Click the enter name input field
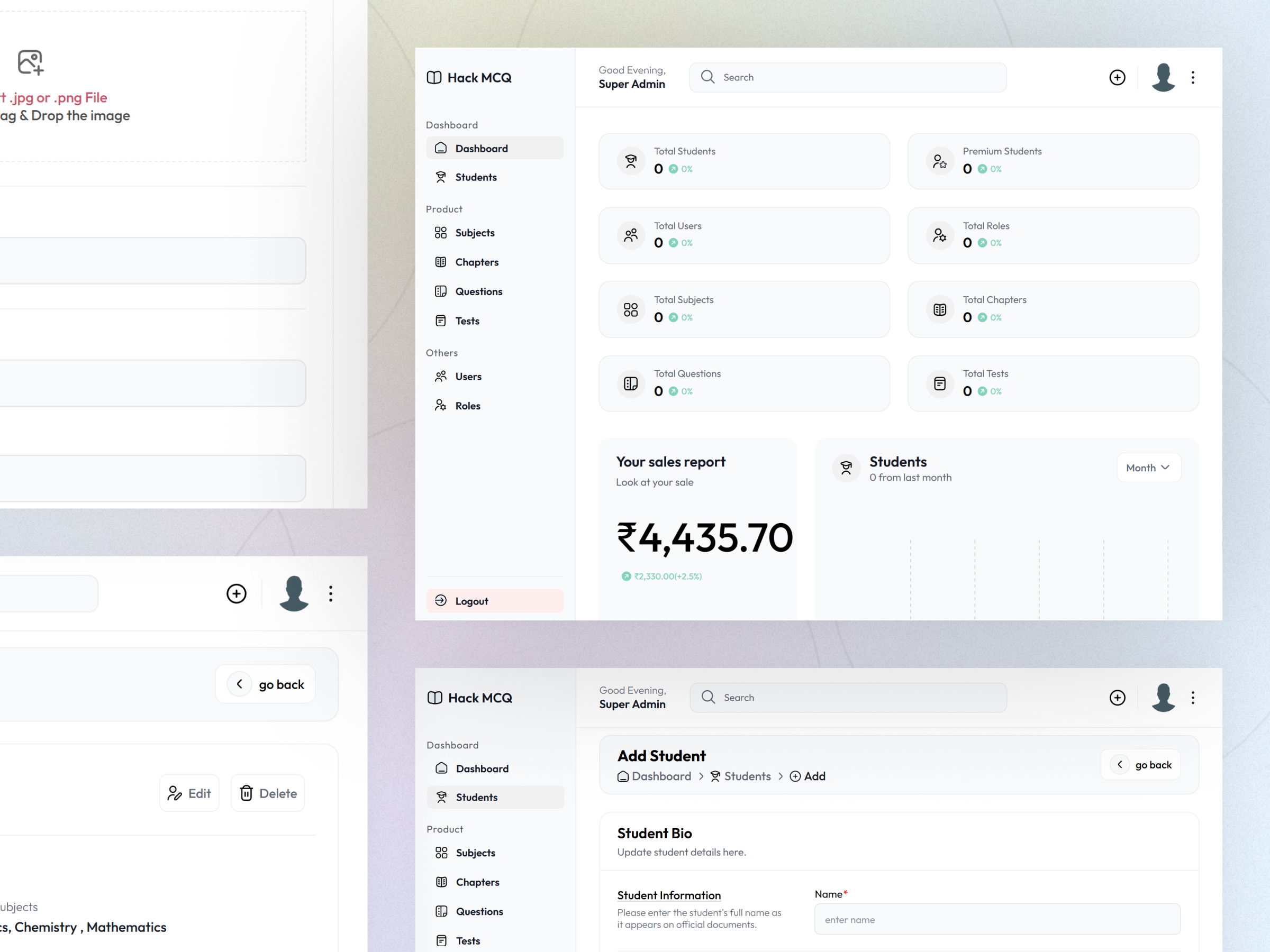The height and width of the screenshot is (952, 1270). [x=997, y=919]
